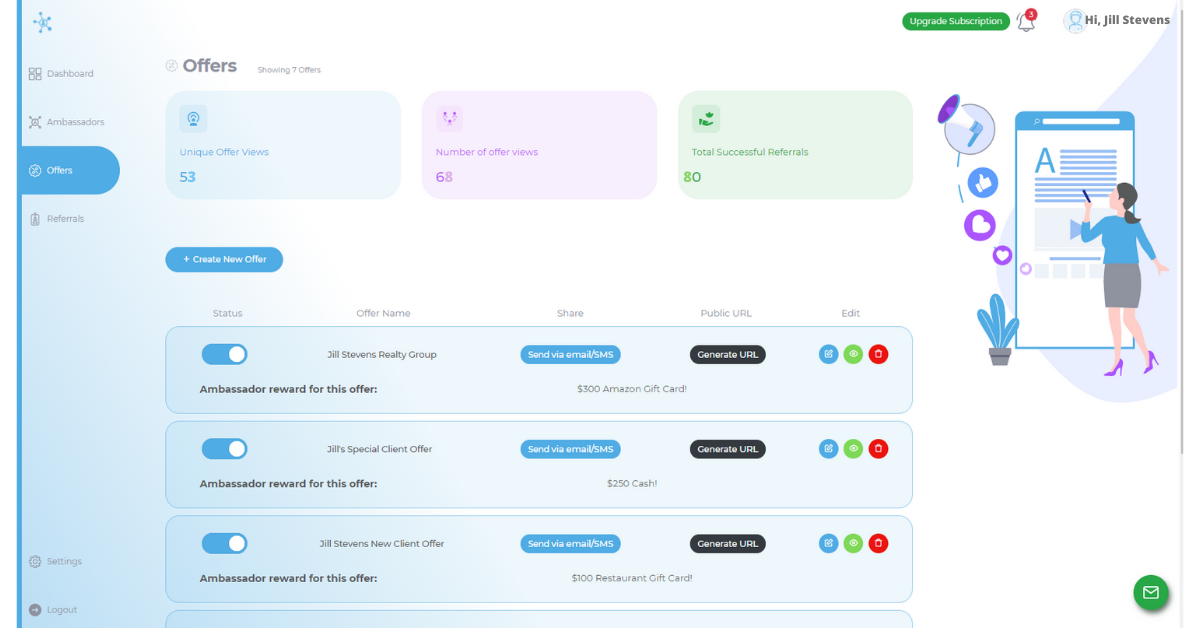Click Jill Stevens user avatar icon

coord(1075,21)
